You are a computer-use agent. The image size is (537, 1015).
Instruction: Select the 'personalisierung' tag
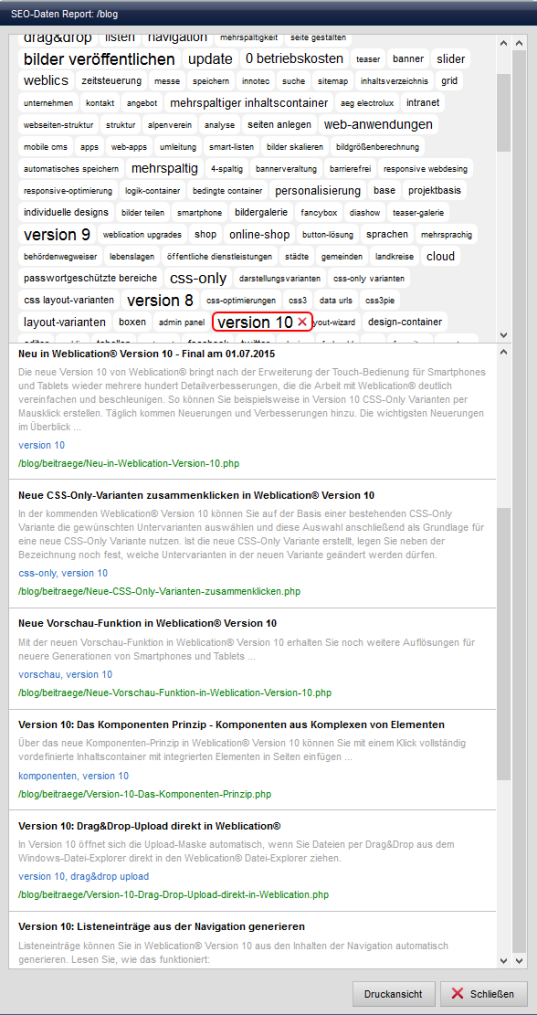pos(318,191)
